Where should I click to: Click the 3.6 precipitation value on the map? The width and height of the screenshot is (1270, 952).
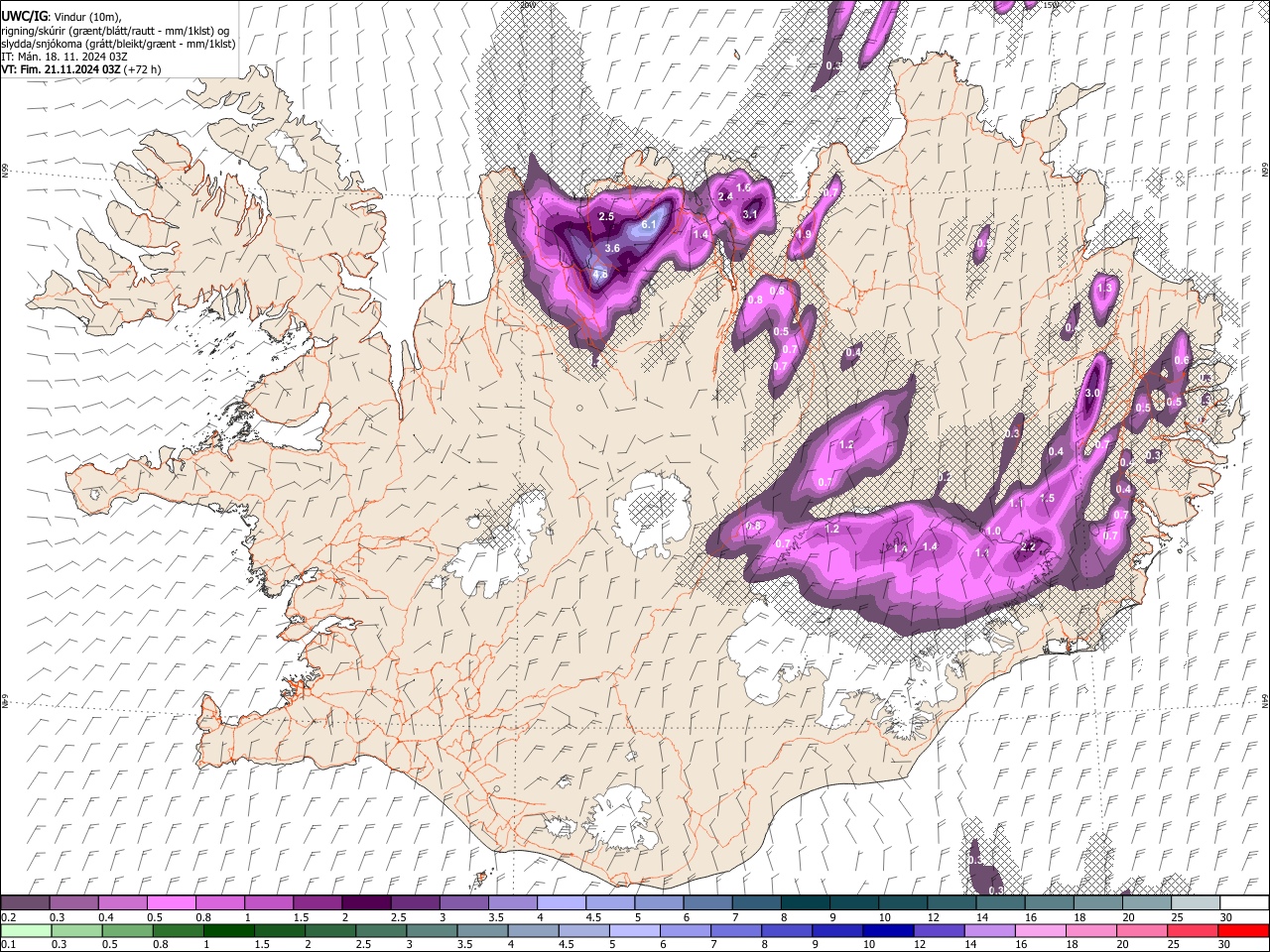coord(612,248)
